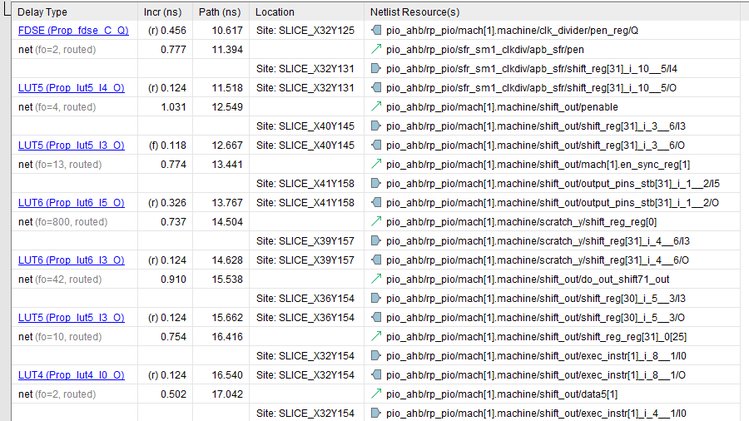Click the net arrow icon beside shift_out/penable
This screenshot has width=749, height=421.
376,107
